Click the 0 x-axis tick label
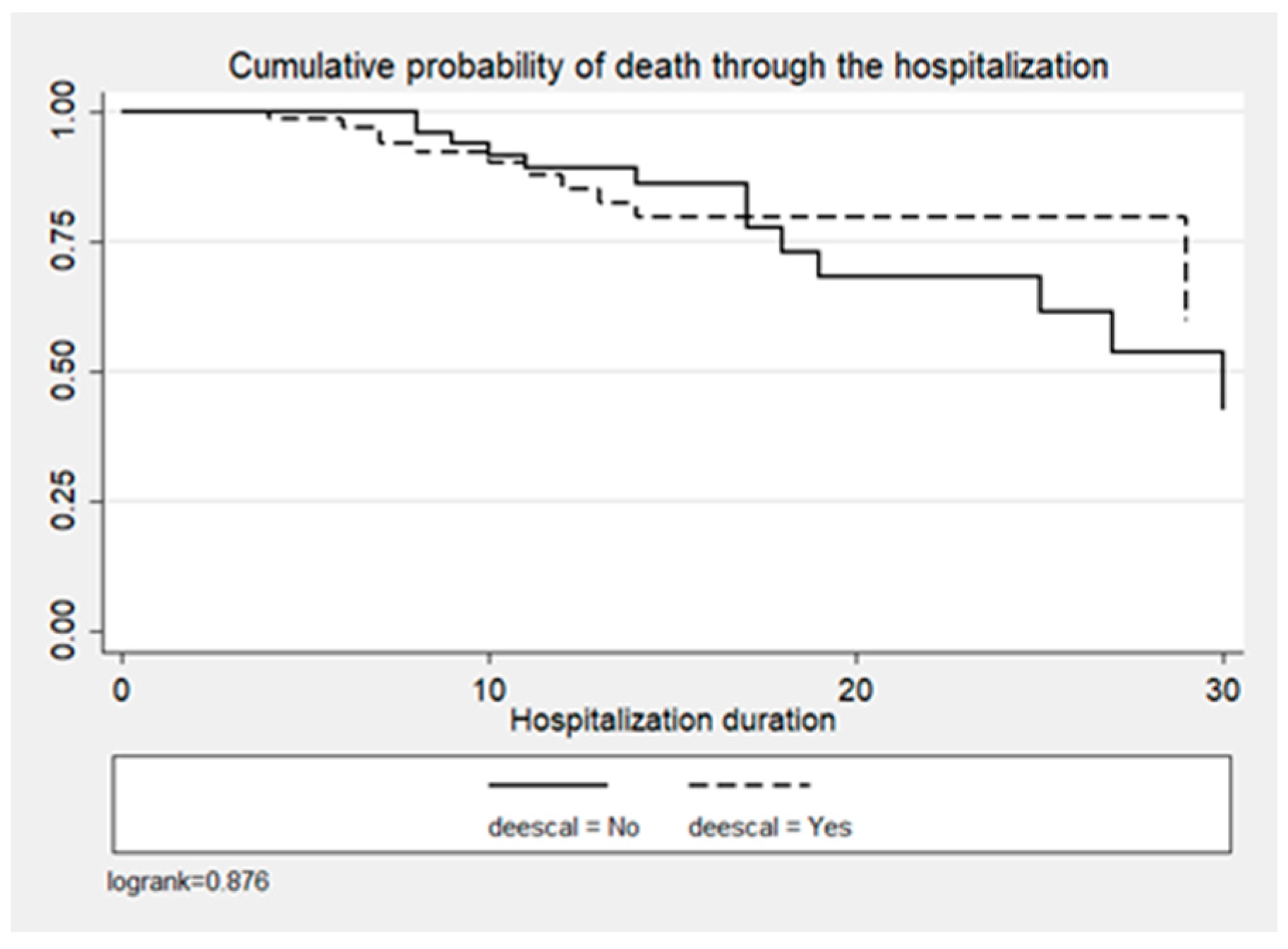The image size is (1288, 949). click(122, 690)
